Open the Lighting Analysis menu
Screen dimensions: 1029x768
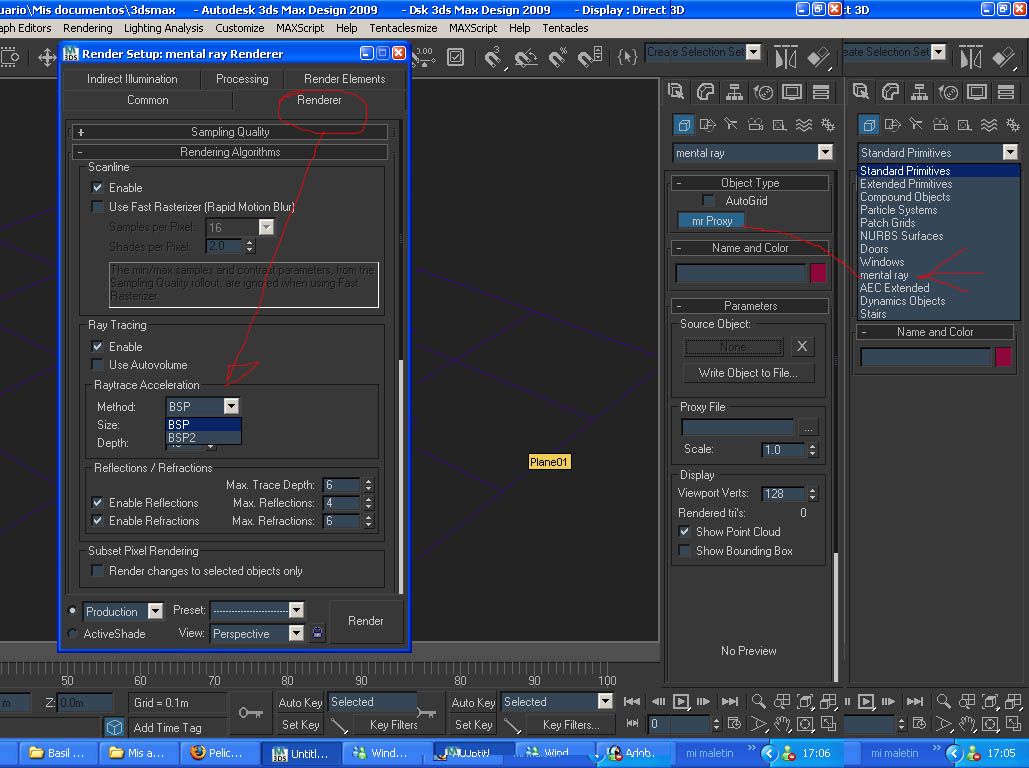[163, 28]
